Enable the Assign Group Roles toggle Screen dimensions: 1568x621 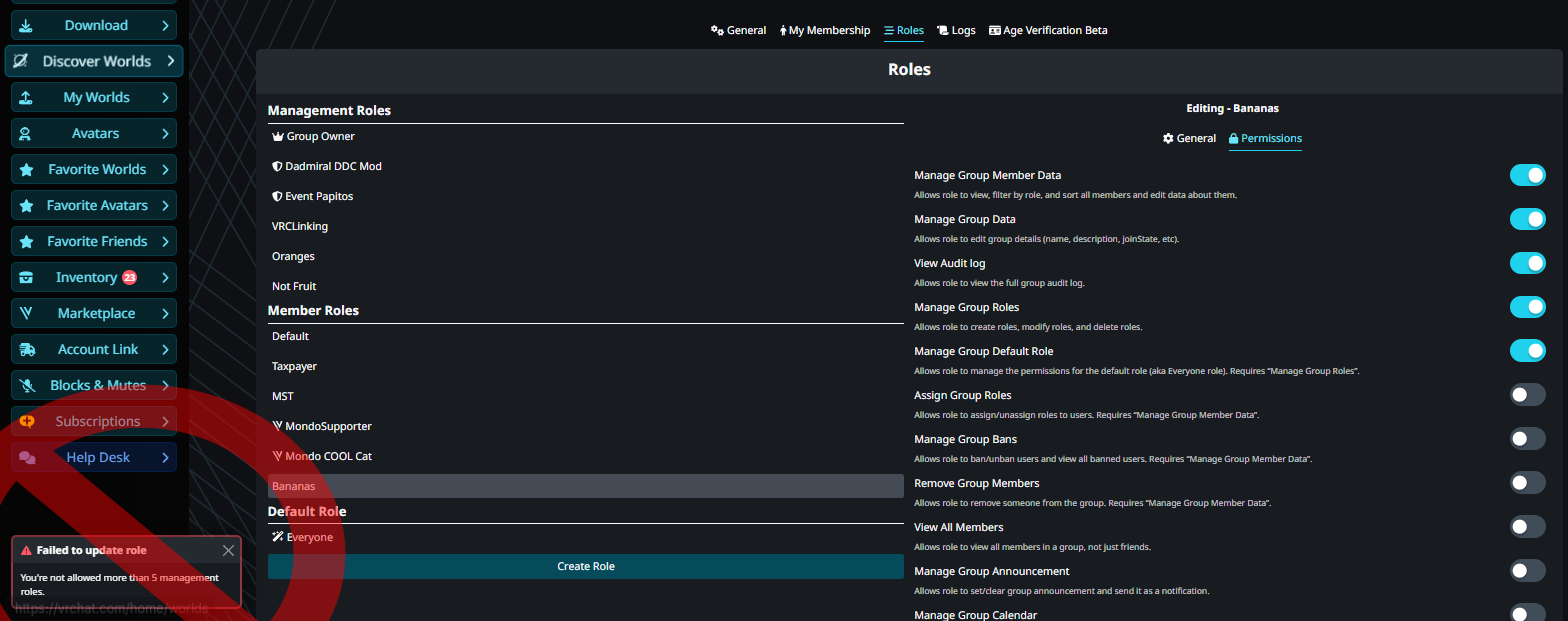point(1527,395)
